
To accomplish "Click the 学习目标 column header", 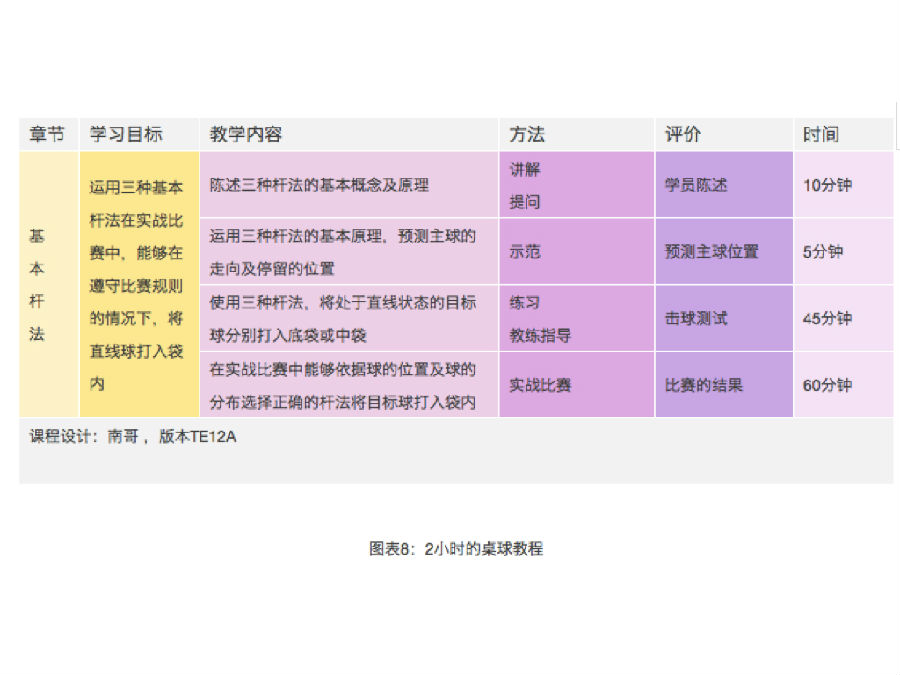I will tap(139, 134).
